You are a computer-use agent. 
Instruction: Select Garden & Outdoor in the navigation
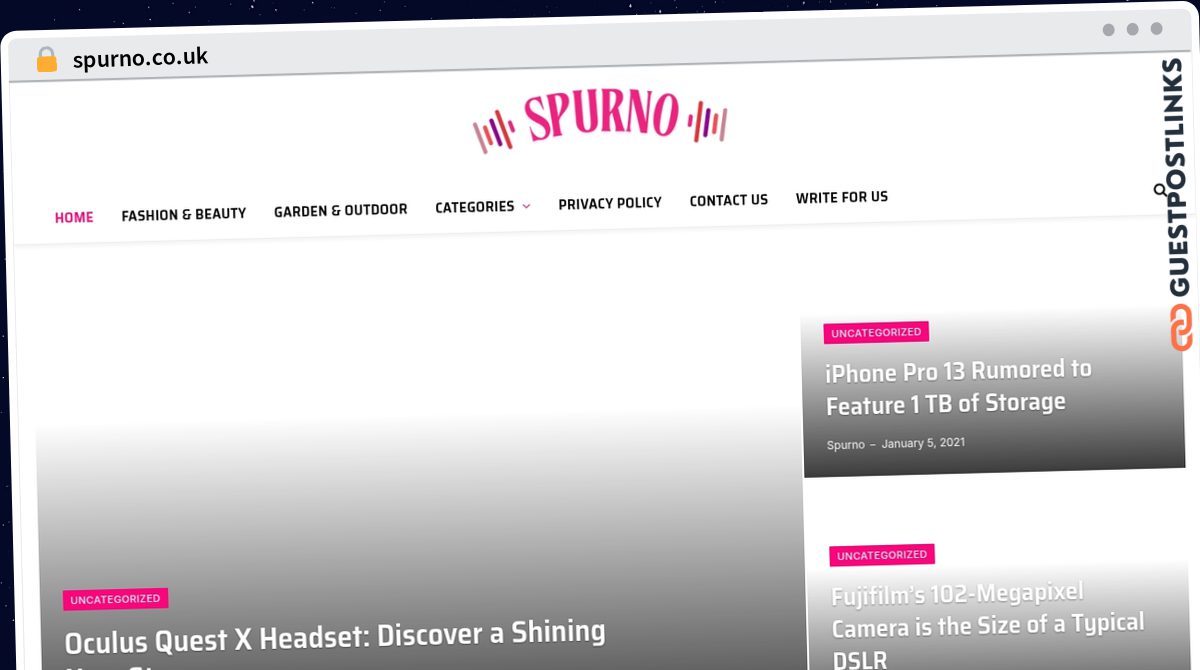pos(341,210)
